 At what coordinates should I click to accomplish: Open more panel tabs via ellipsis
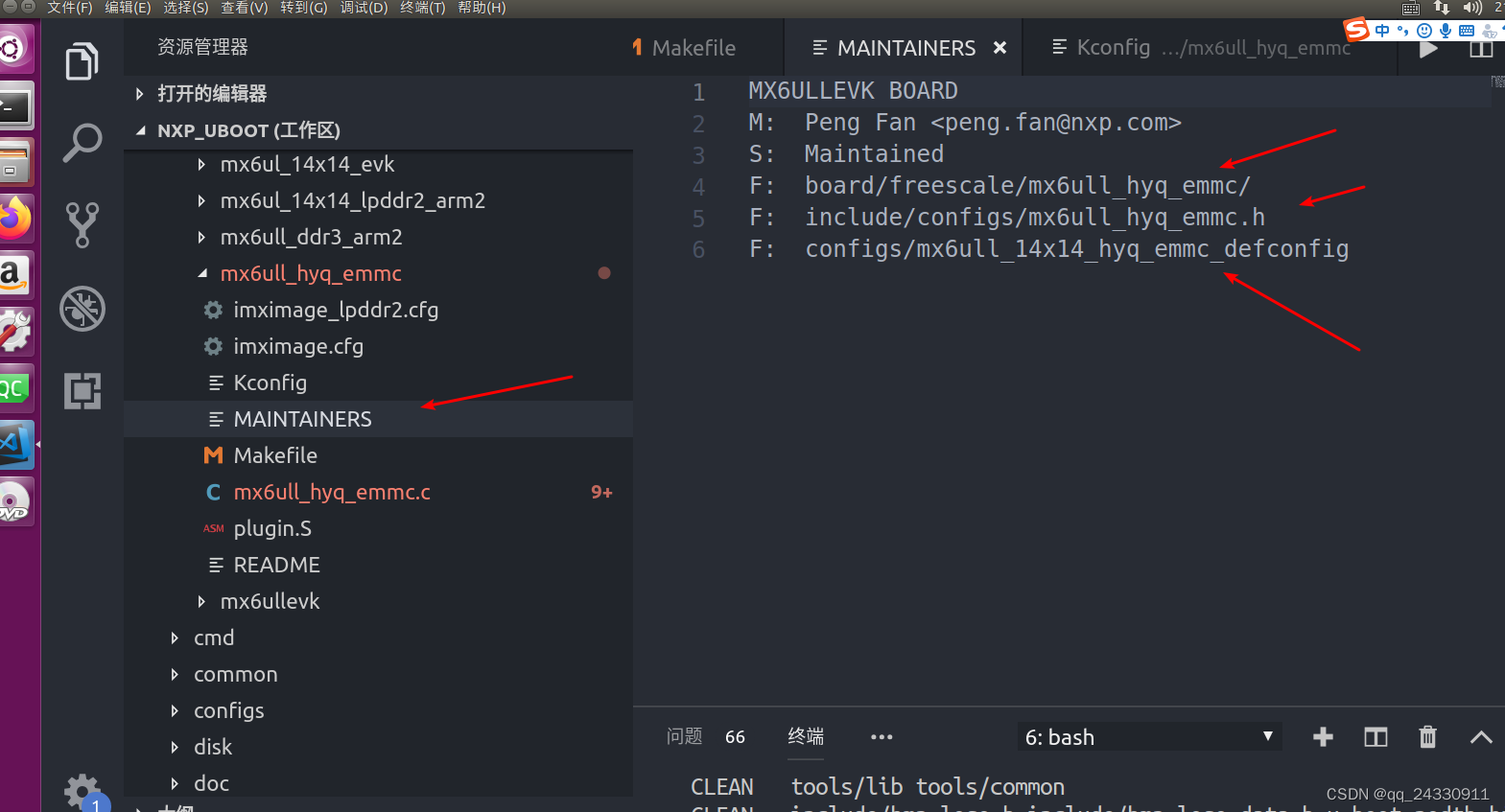coord(882,736)
